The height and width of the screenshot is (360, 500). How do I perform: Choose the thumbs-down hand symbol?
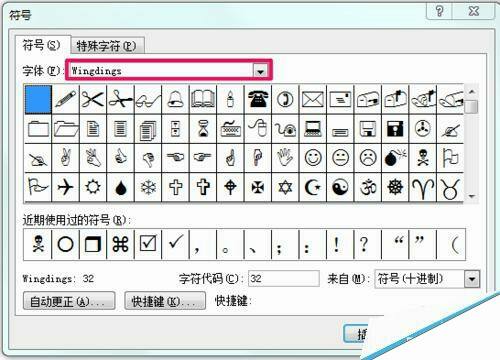click(148, 158)
